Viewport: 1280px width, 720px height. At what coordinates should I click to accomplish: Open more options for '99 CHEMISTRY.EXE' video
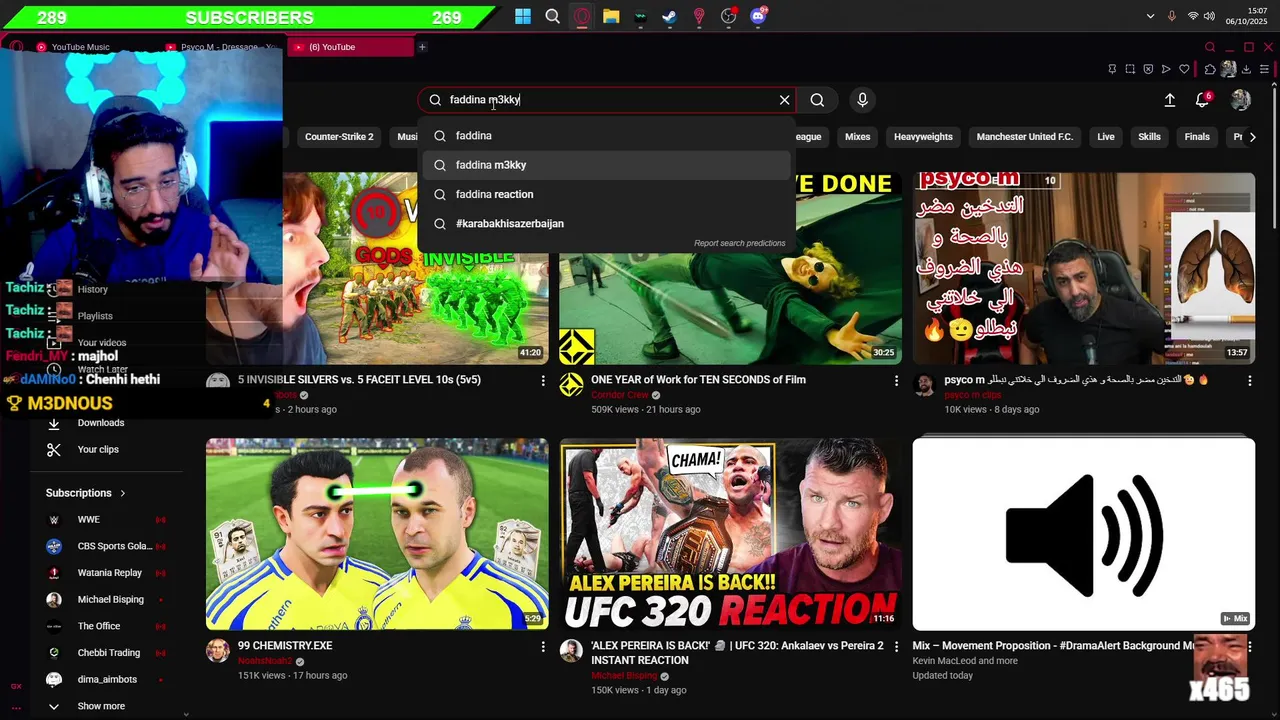click(x=543, y=647)
